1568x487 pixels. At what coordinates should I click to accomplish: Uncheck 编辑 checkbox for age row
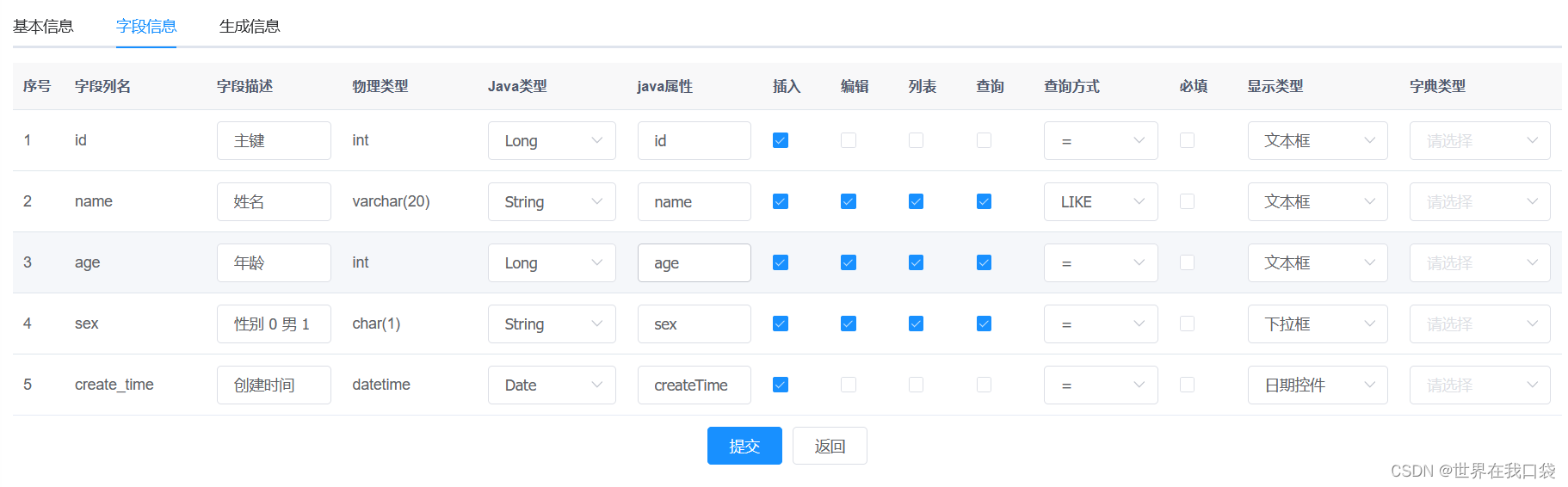849,262
